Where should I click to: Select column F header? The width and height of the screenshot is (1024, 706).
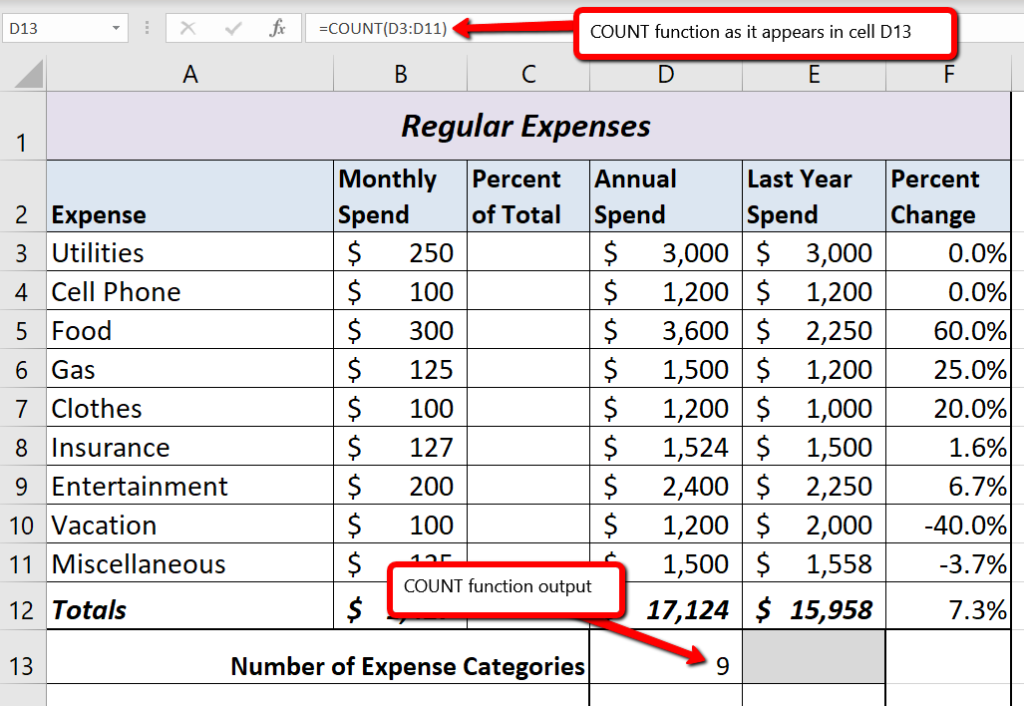point(948,74)
